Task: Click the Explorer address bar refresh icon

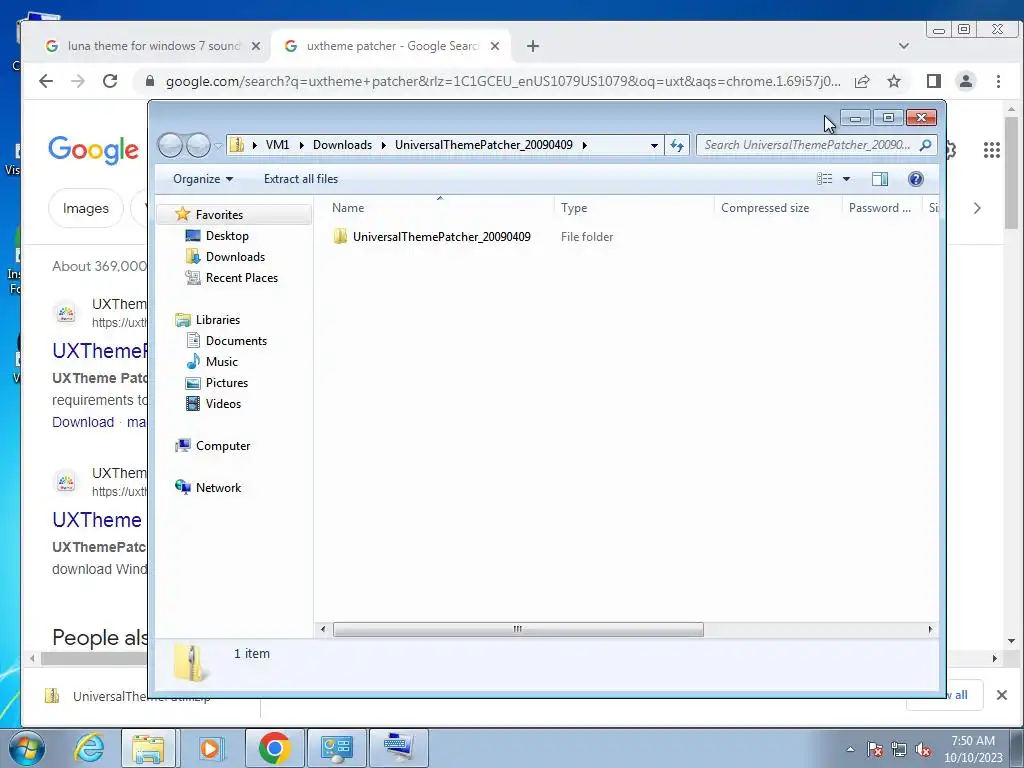Action: click(x=677, y=145)
